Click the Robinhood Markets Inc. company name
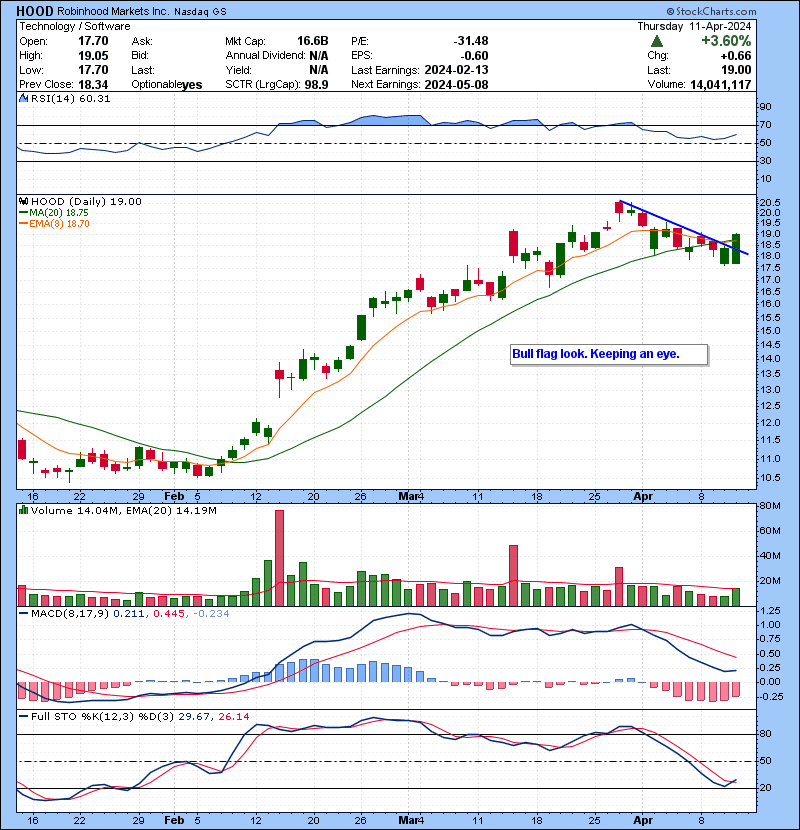Image resolution: width=800 pixels, height=830 pixels. (113, 11)
